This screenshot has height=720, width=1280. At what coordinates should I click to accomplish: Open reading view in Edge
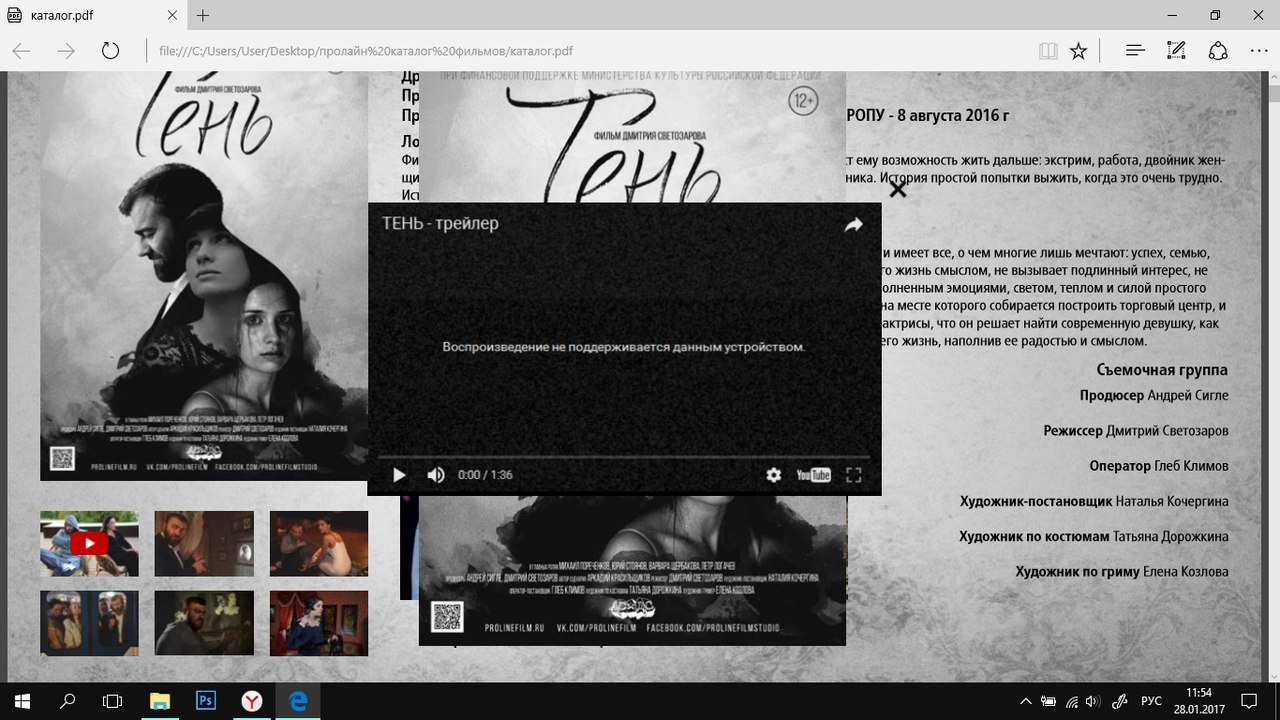1047,51
